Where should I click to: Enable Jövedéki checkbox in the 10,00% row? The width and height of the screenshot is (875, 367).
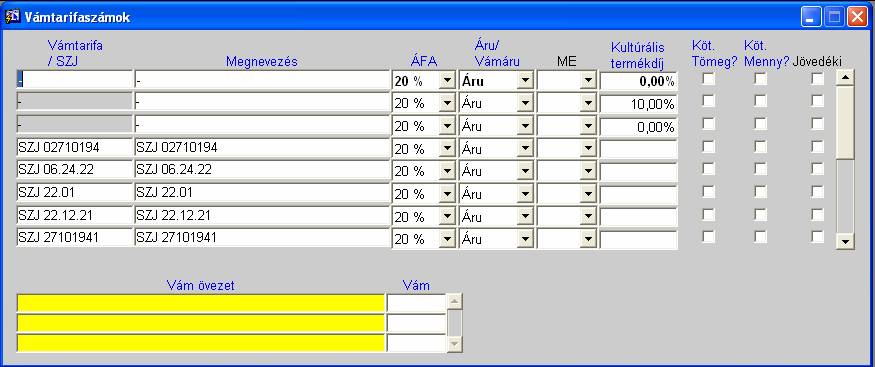818,102
